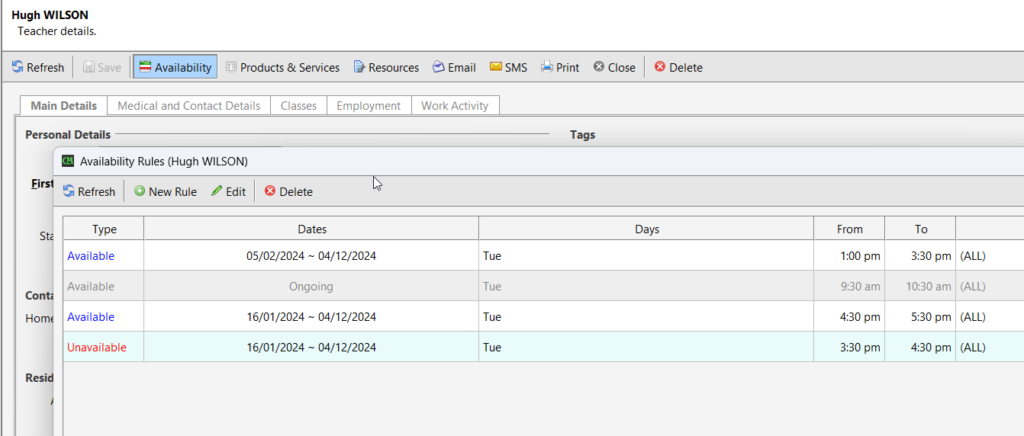Open Resources from the toolbar
Screen dimensions: 1024x436
coord(387,67)
